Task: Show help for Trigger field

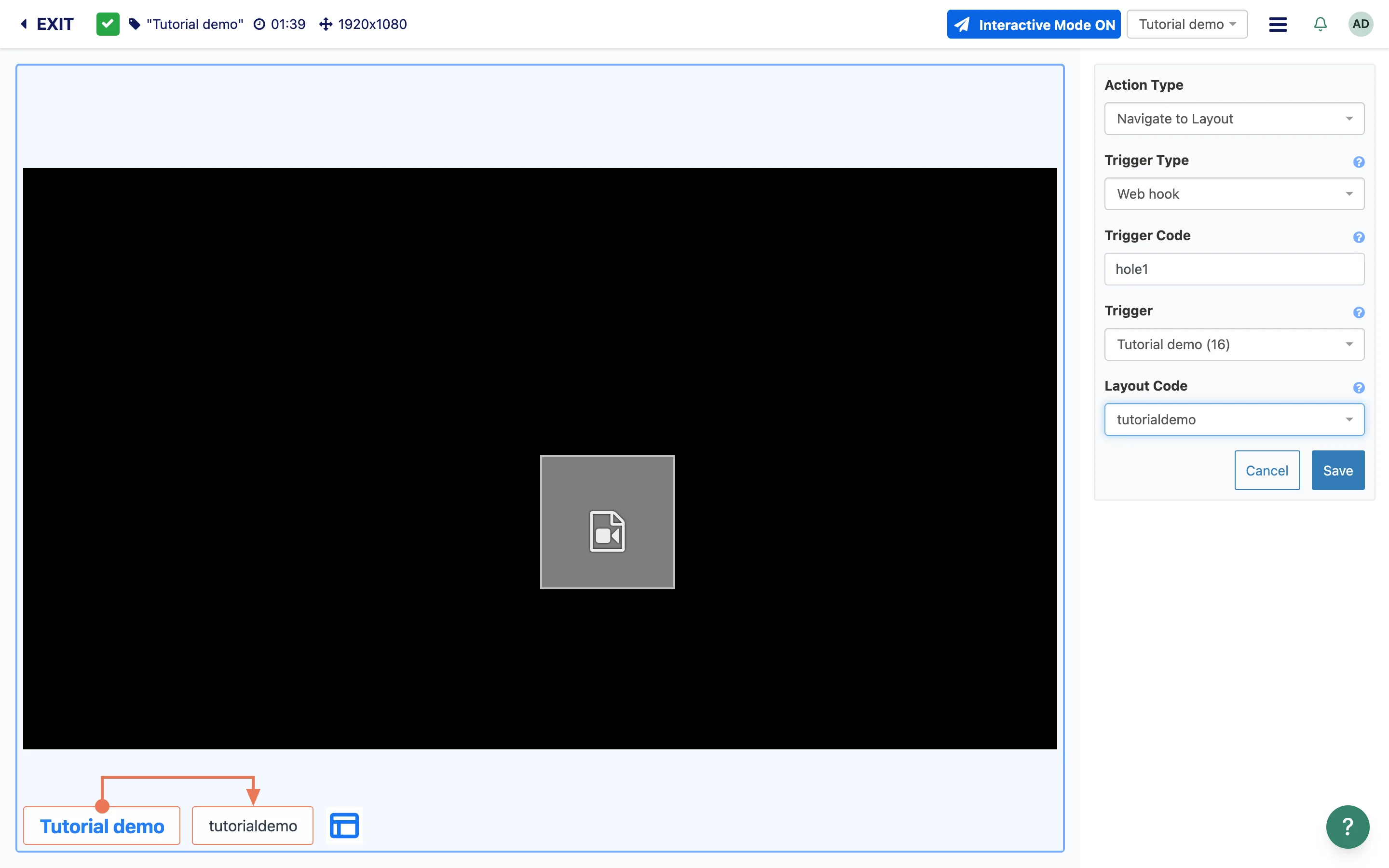Action: (1358, 312)
